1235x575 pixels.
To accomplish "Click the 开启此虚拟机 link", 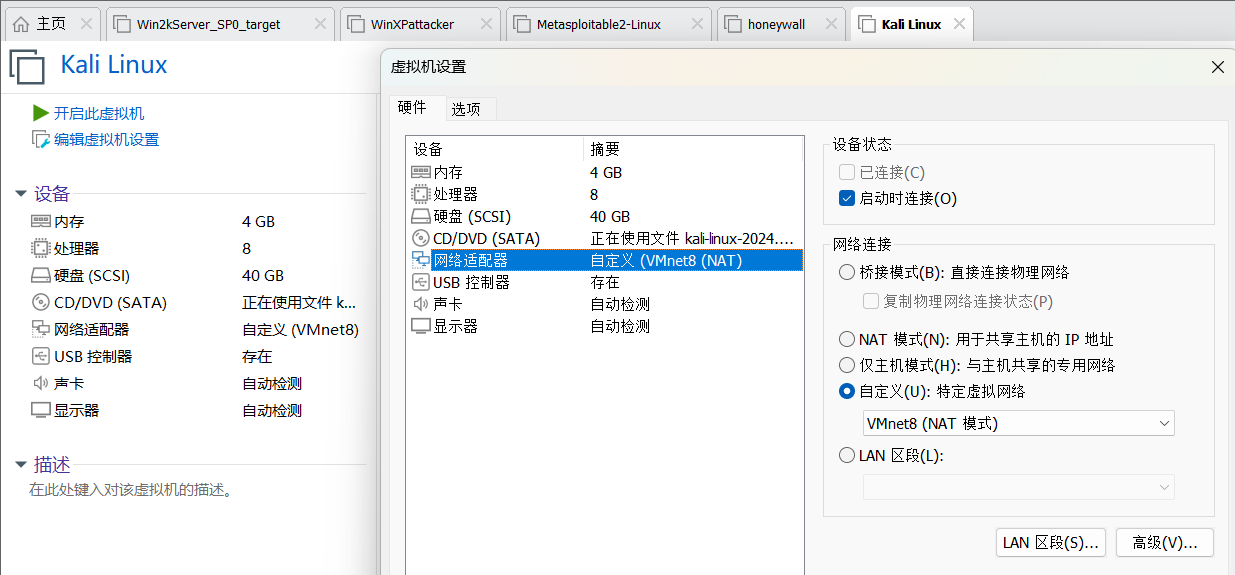I will 99,113.
